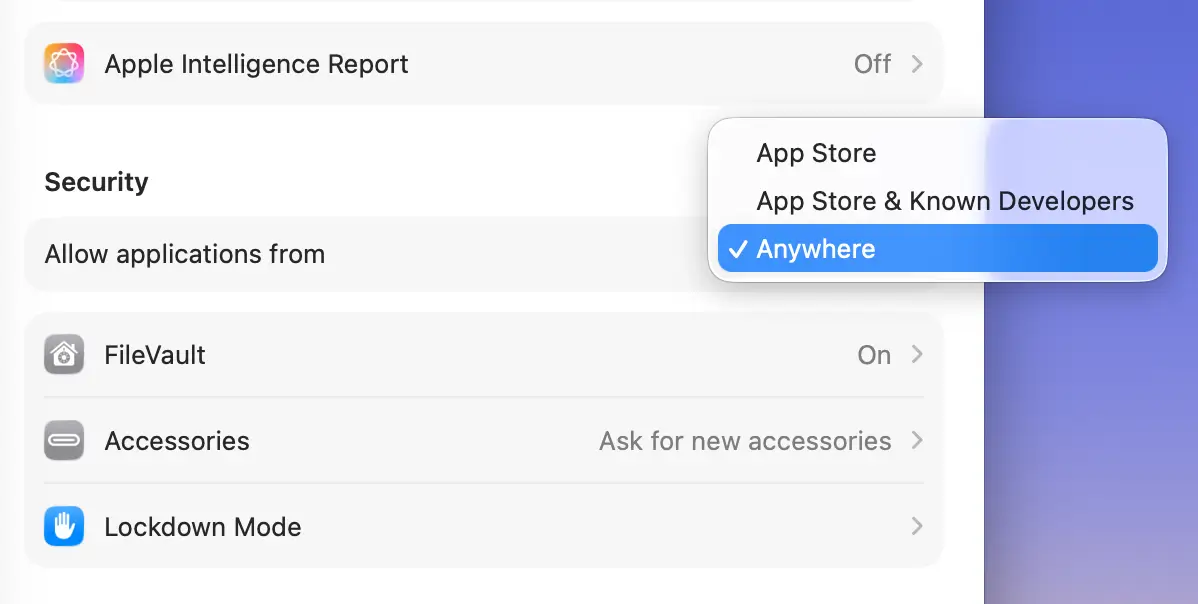Click the FileVault house icon

(64, 355)
